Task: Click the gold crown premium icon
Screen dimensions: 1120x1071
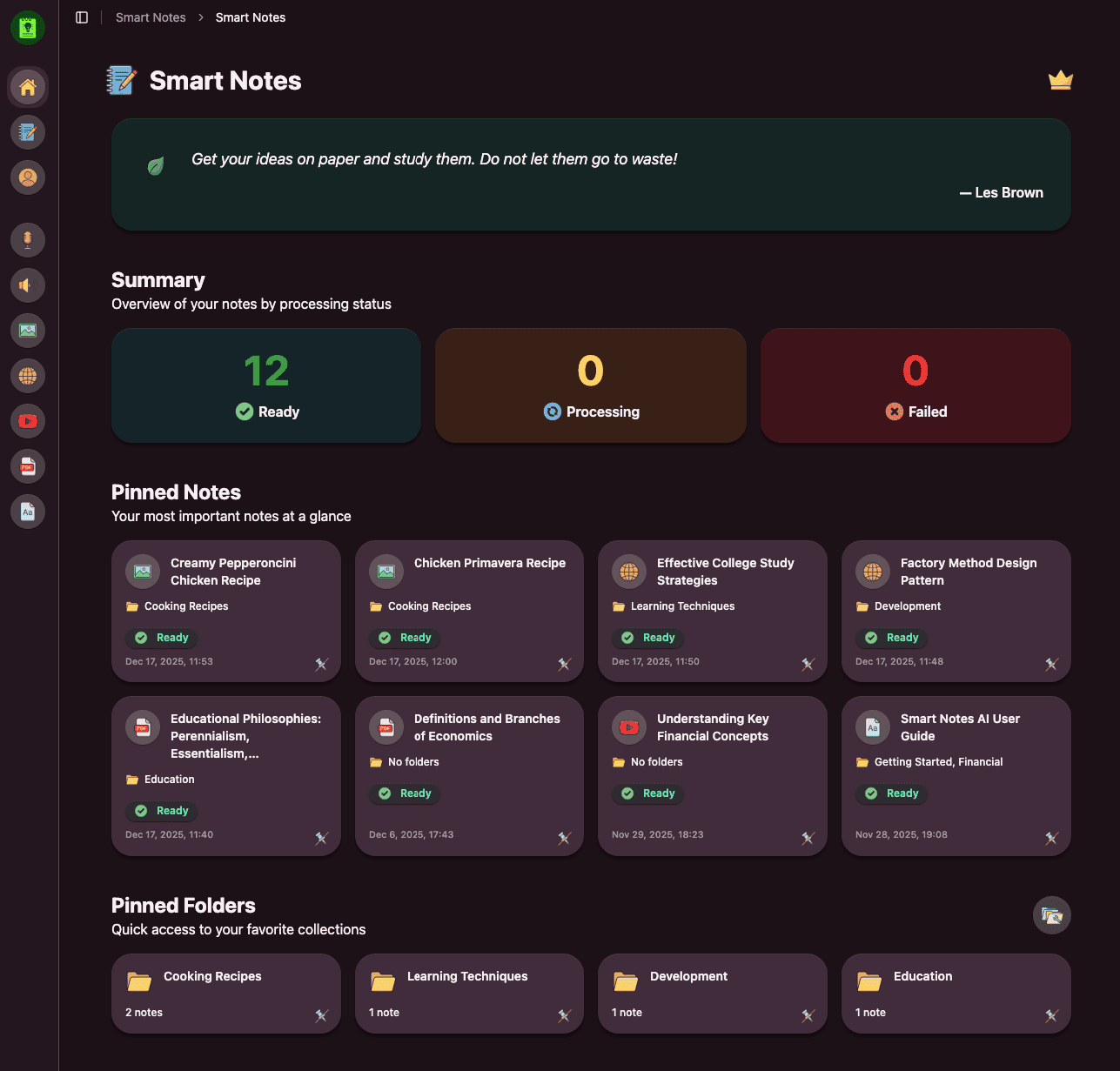Action: pyautogui.click(x=1060, y=81)
